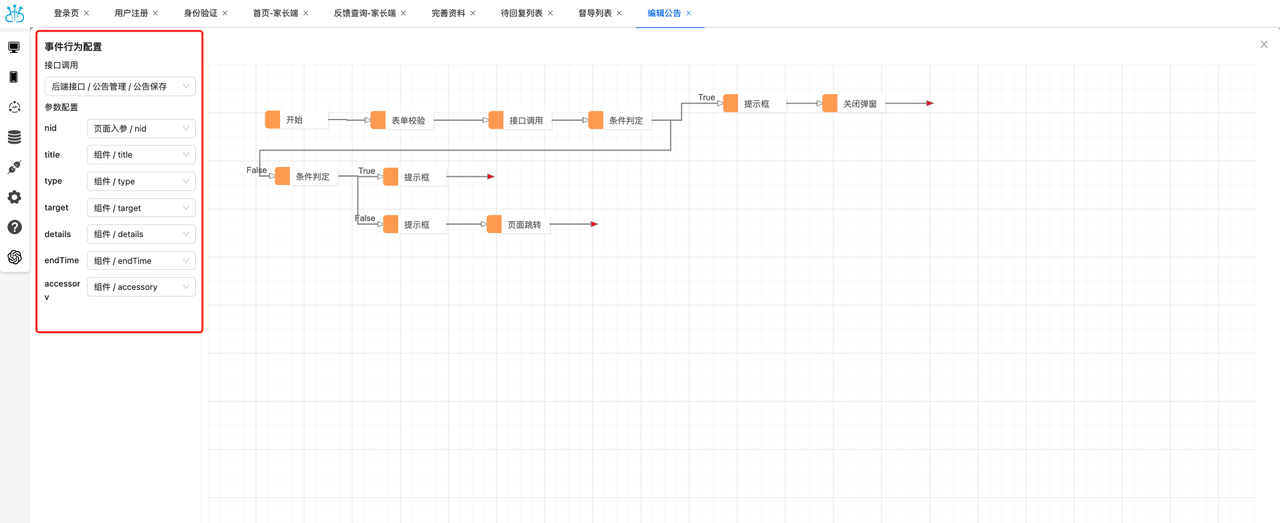Viewport: 1280px width, 523px height.
Task: Open the 接口调用 interface dropdown
Action: [120, 87]
